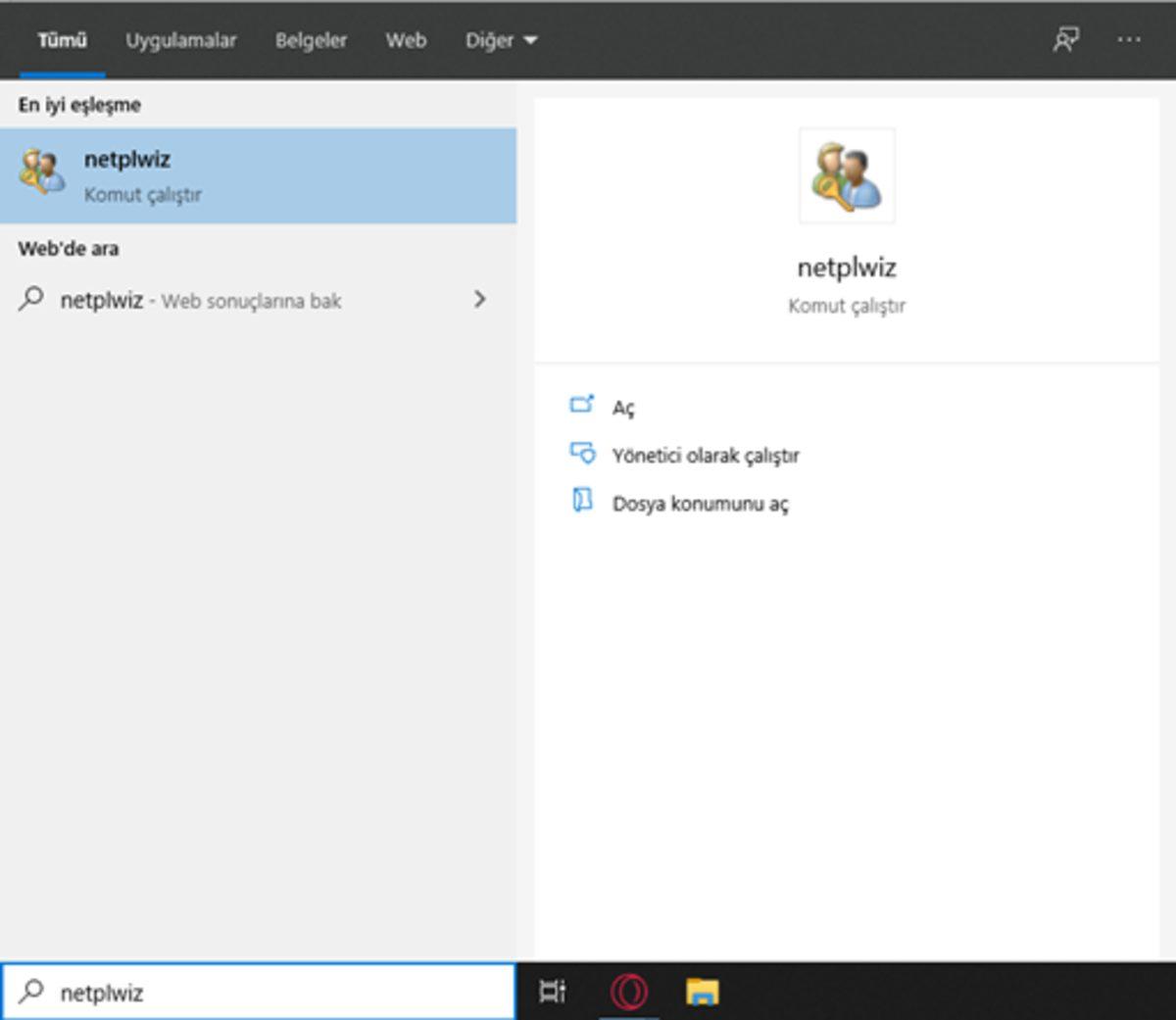Switch to the Belgeler tab
The image size is (1176, 1020).
pos(310,40)
